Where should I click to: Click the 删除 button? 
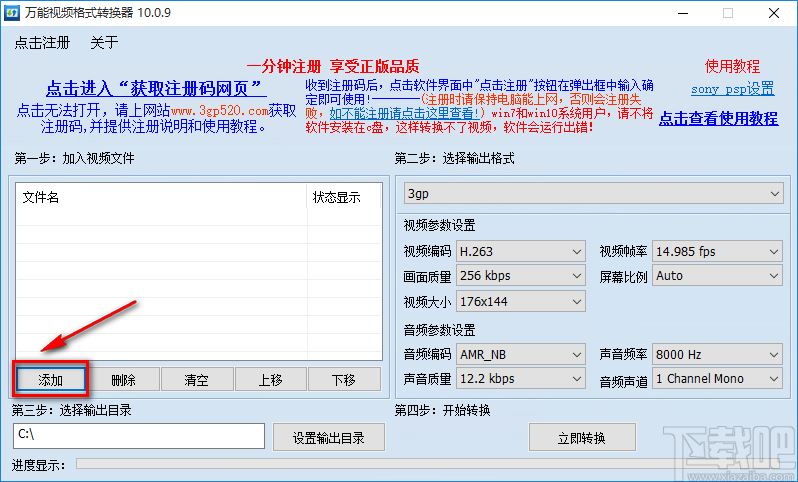point(123,380)
